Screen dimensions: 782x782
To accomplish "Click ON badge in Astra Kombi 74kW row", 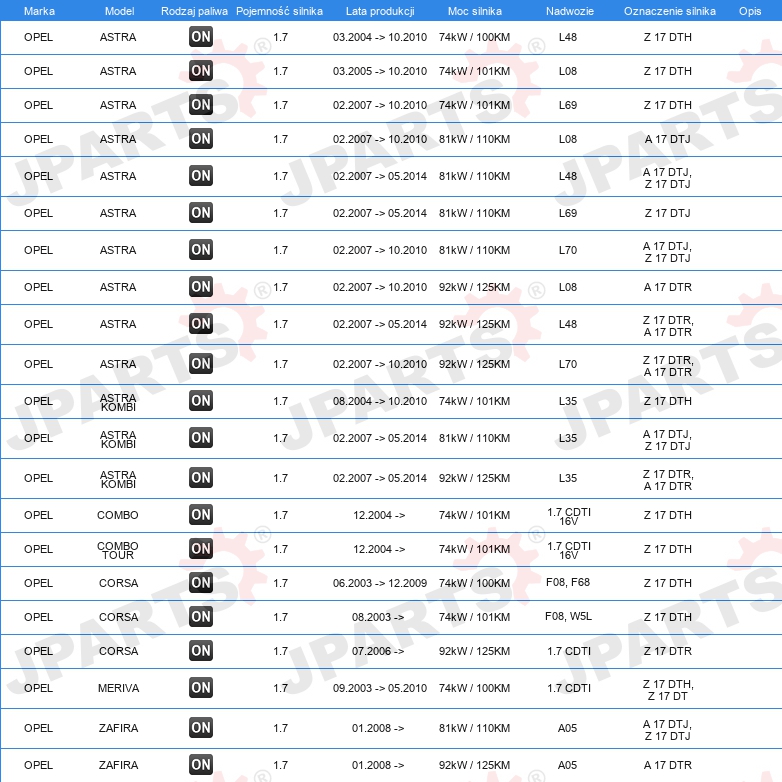I will click(201, 400).
